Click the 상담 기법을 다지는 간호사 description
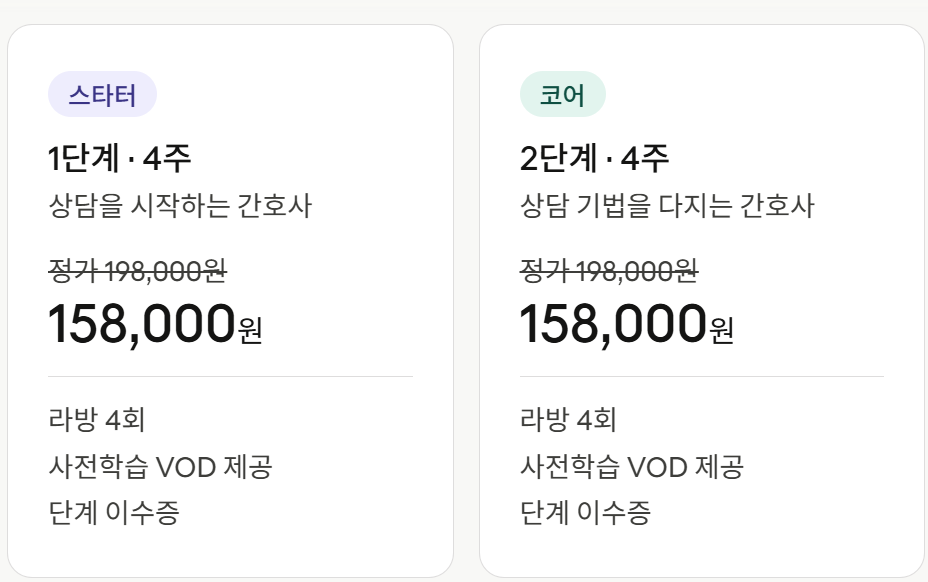This screenshot has height=582, width=928. pos(667,207)
